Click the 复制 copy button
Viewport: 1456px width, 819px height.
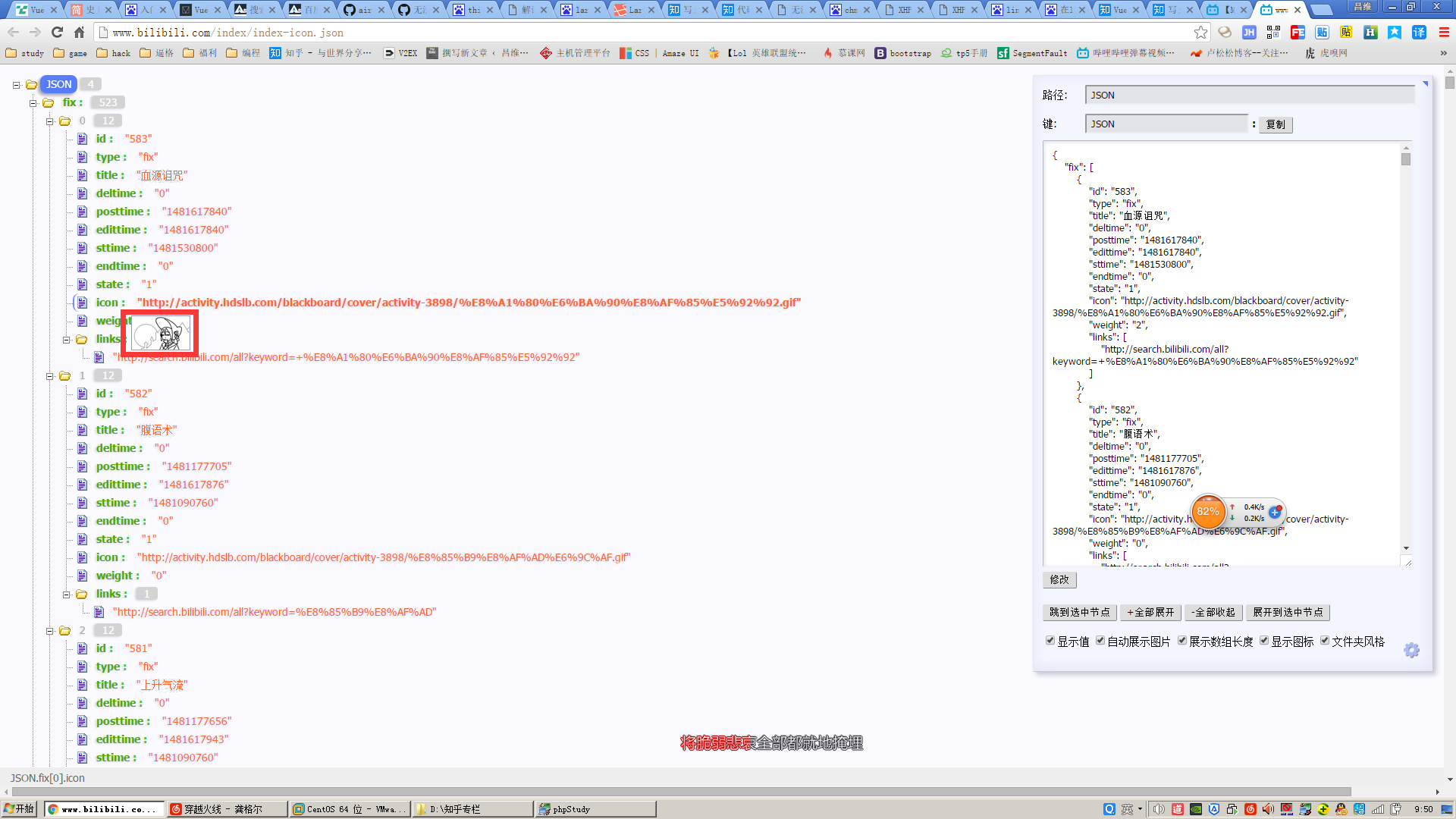[1276, 124]
